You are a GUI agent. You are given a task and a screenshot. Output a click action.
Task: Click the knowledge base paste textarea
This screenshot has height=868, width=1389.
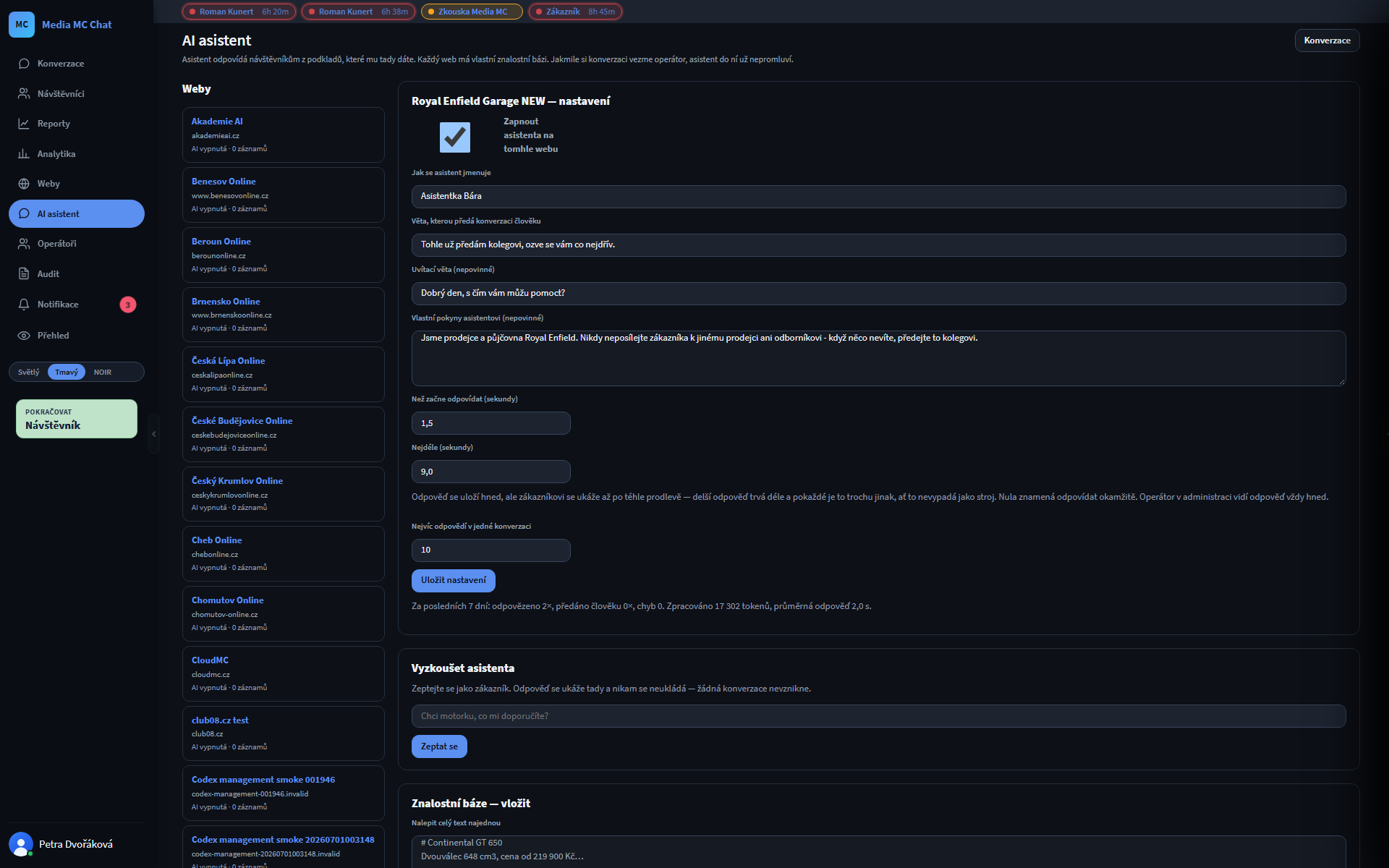point(878,851)
